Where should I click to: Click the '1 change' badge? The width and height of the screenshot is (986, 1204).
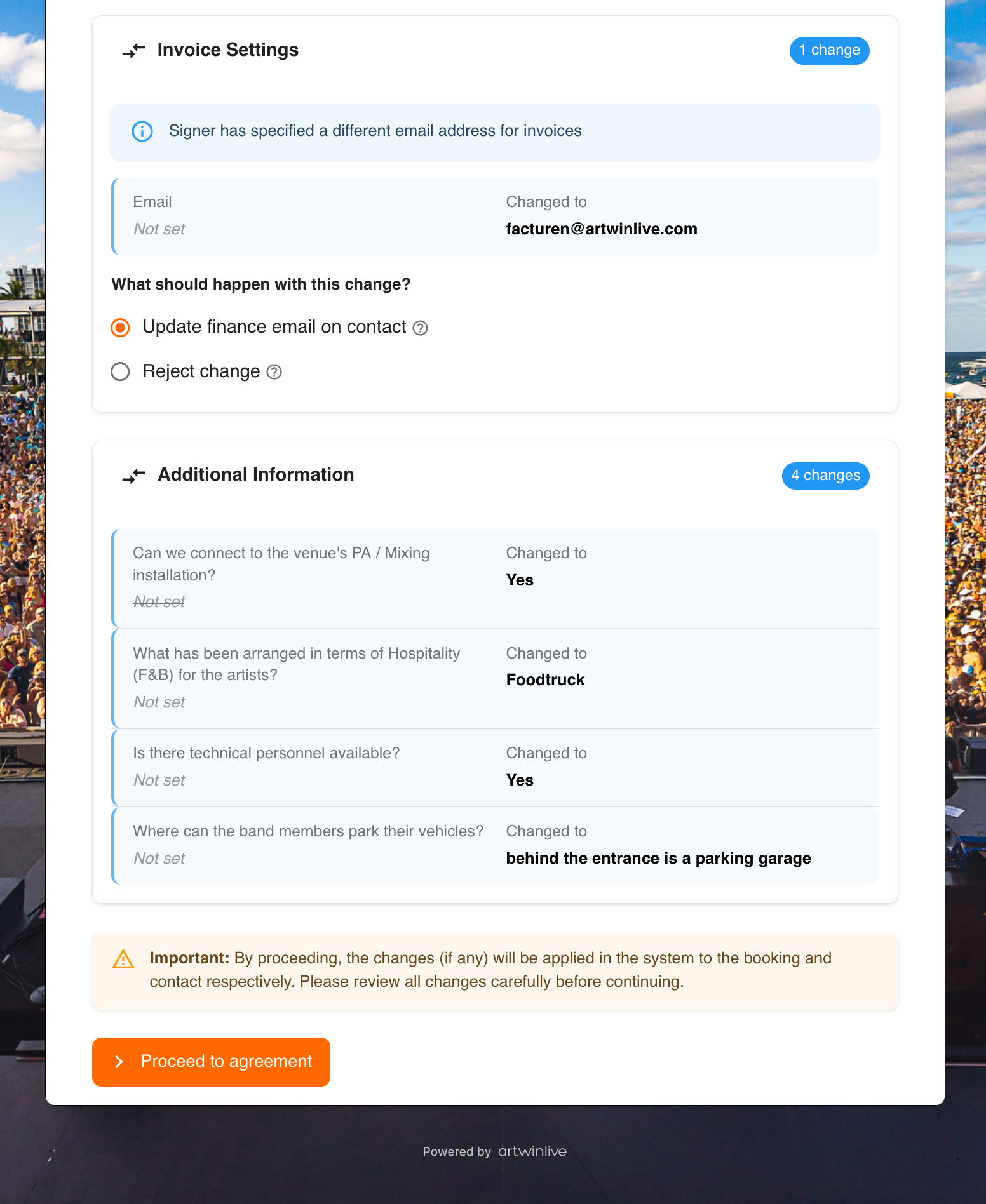(829, 50)
